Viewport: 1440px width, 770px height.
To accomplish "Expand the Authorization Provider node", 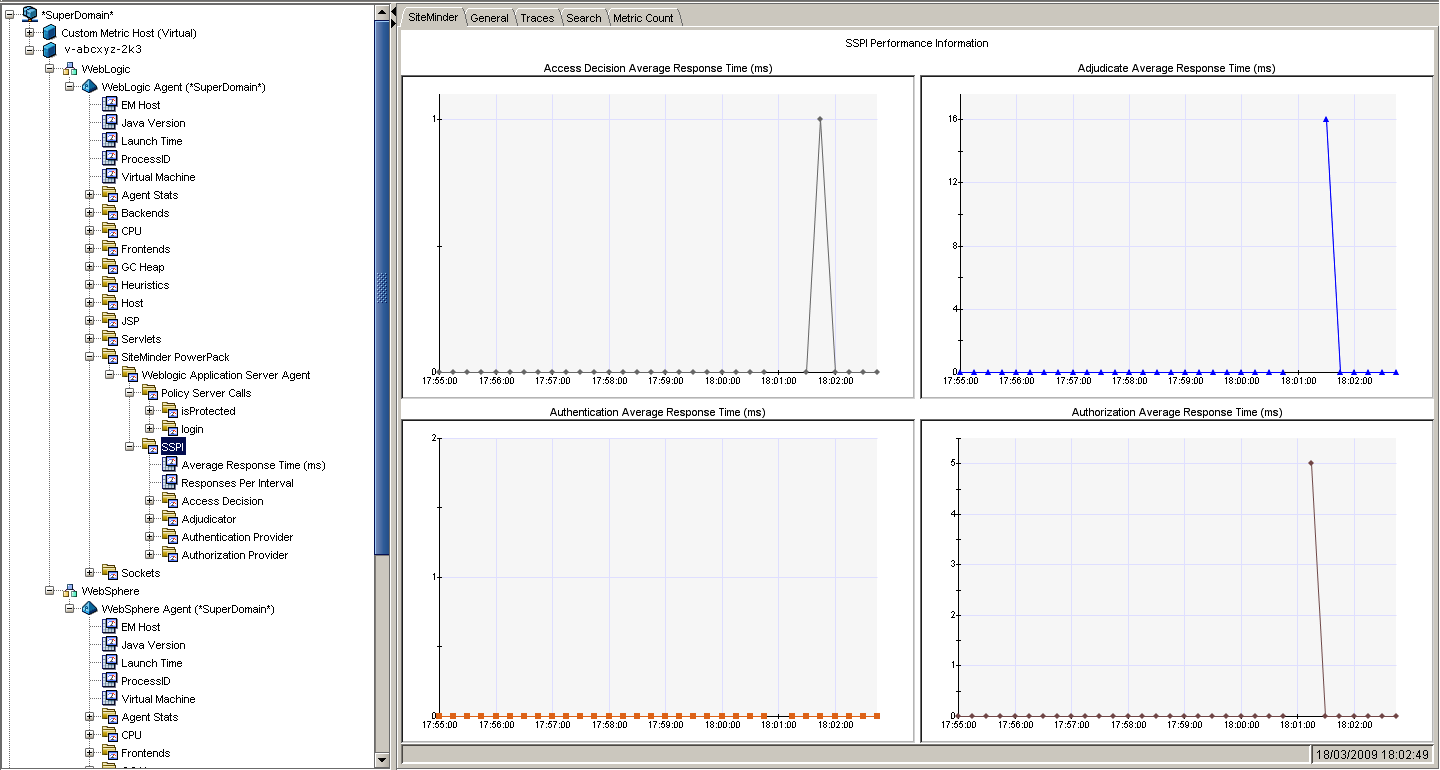I will pos(150,555).
